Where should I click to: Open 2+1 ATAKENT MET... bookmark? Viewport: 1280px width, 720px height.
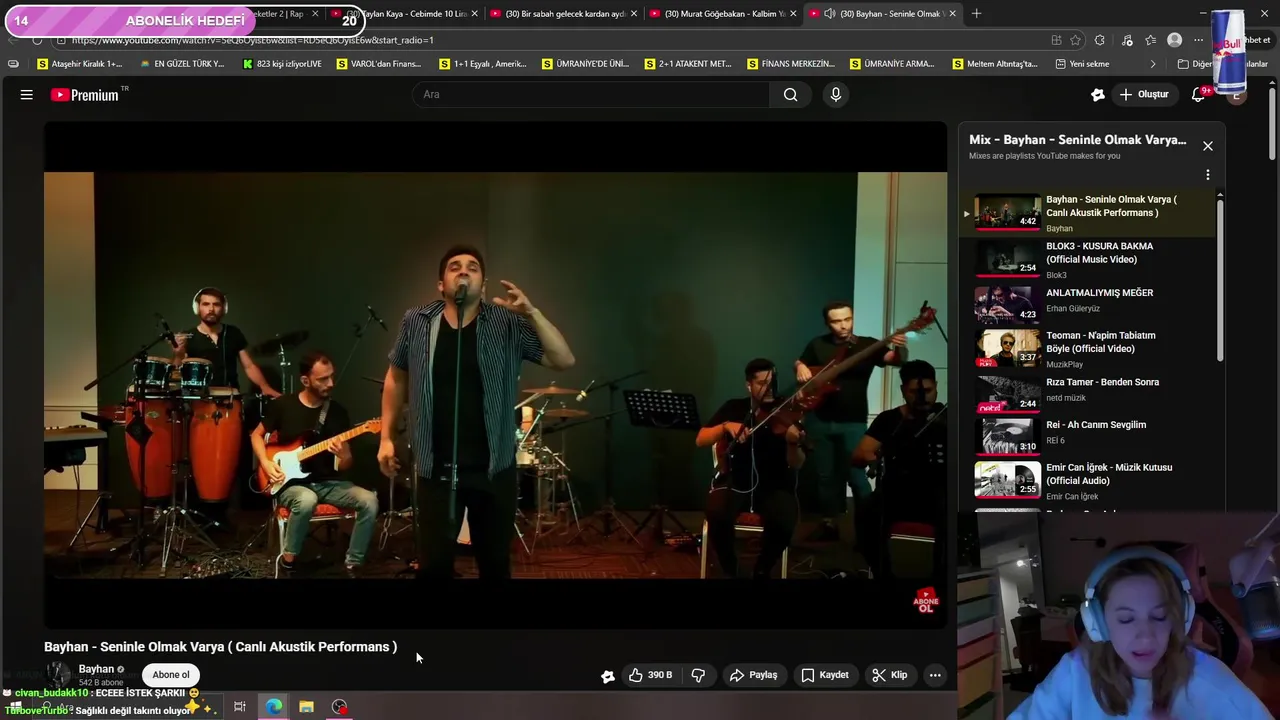687,64
